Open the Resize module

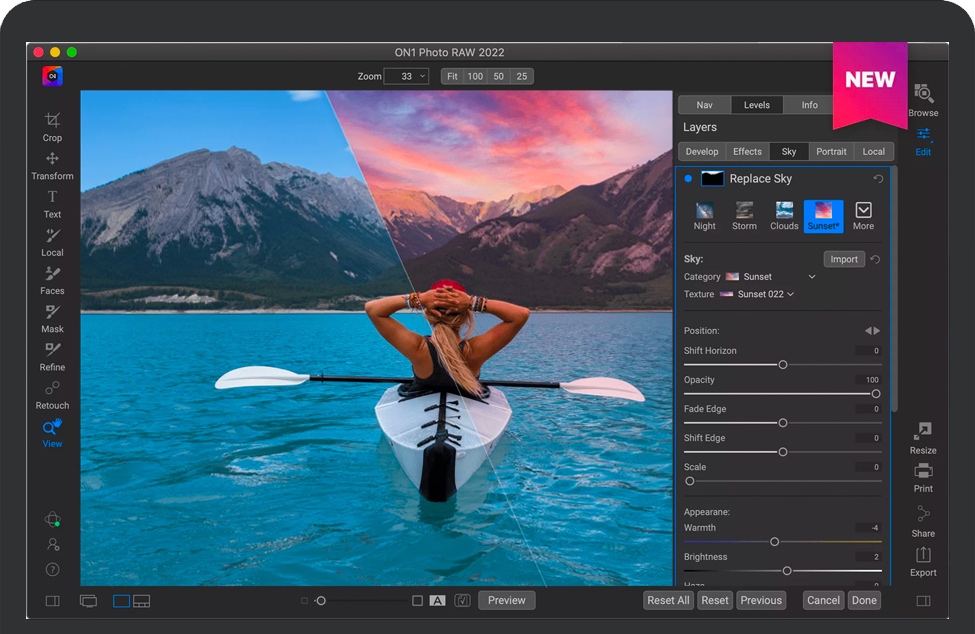(x=922, y=436)
